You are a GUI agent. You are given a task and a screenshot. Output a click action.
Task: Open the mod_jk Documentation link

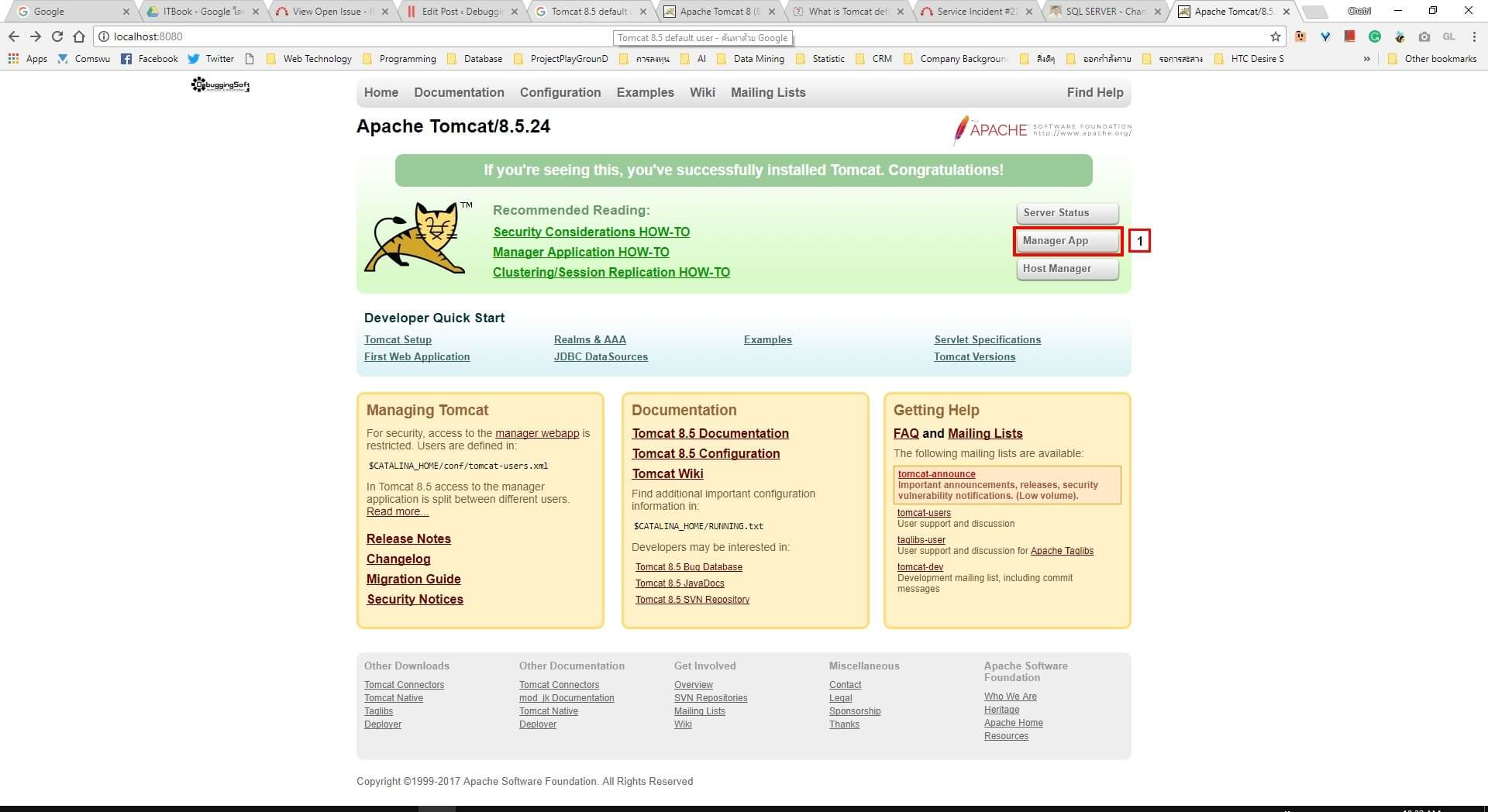click(567, 698)
